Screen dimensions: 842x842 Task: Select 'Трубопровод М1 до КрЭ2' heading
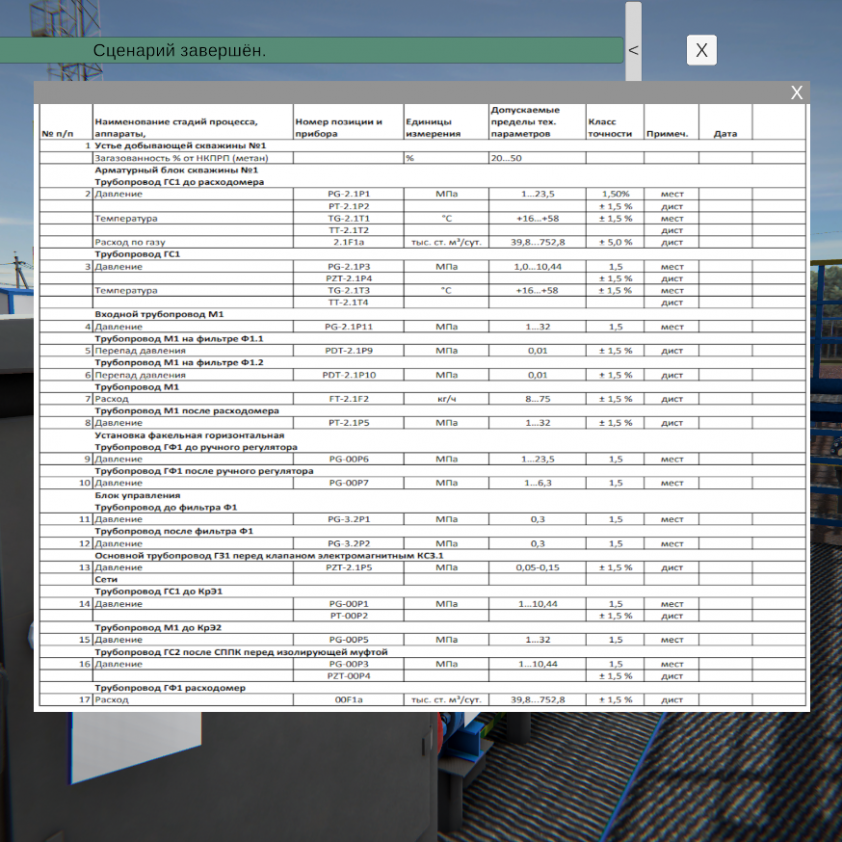pyautogui.click(x=158, y=627)
